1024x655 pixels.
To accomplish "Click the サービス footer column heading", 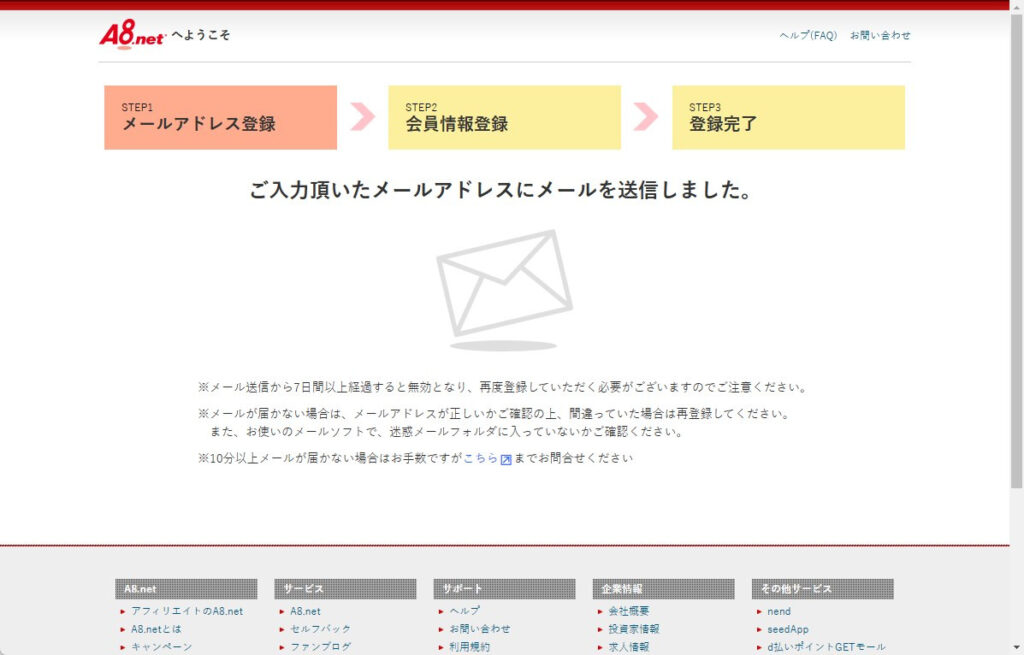I will coord(345,588).
